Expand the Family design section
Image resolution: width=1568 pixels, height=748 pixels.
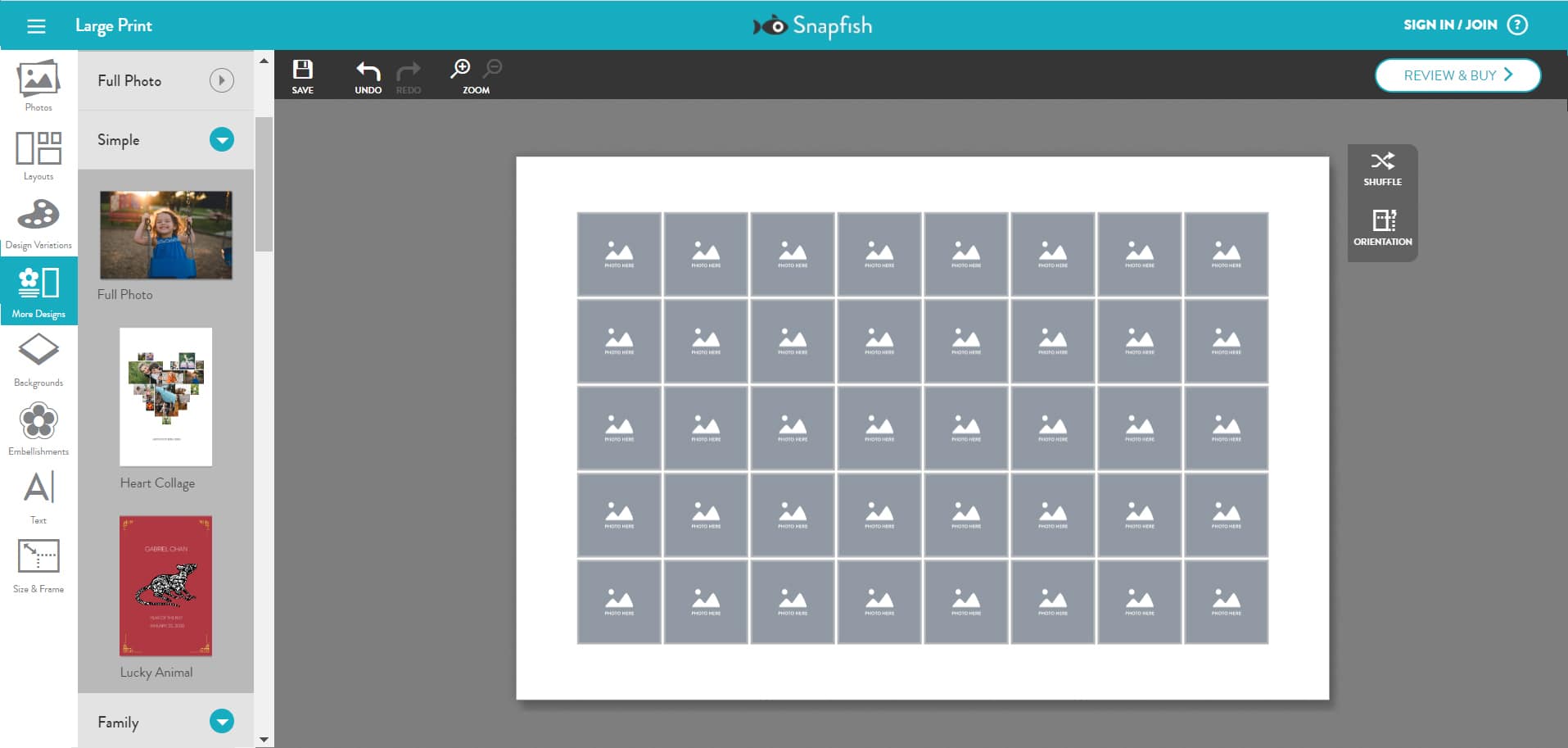pyautogui.click(x=220, y=722)
